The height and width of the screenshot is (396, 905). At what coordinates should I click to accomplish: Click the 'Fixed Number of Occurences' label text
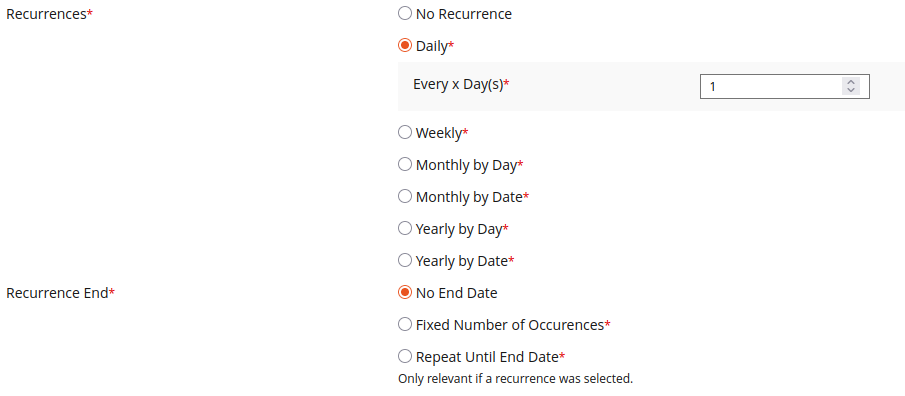pyautogui.click(x=510, y=325)
